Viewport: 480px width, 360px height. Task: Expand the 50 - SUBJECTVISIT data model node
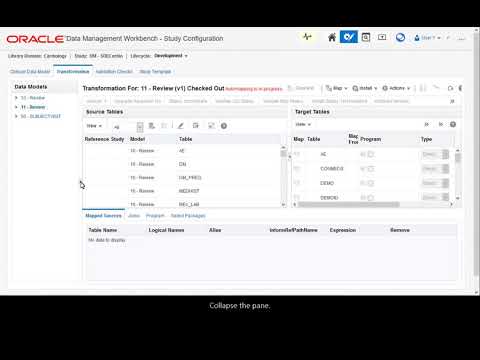tap(16, 116)
